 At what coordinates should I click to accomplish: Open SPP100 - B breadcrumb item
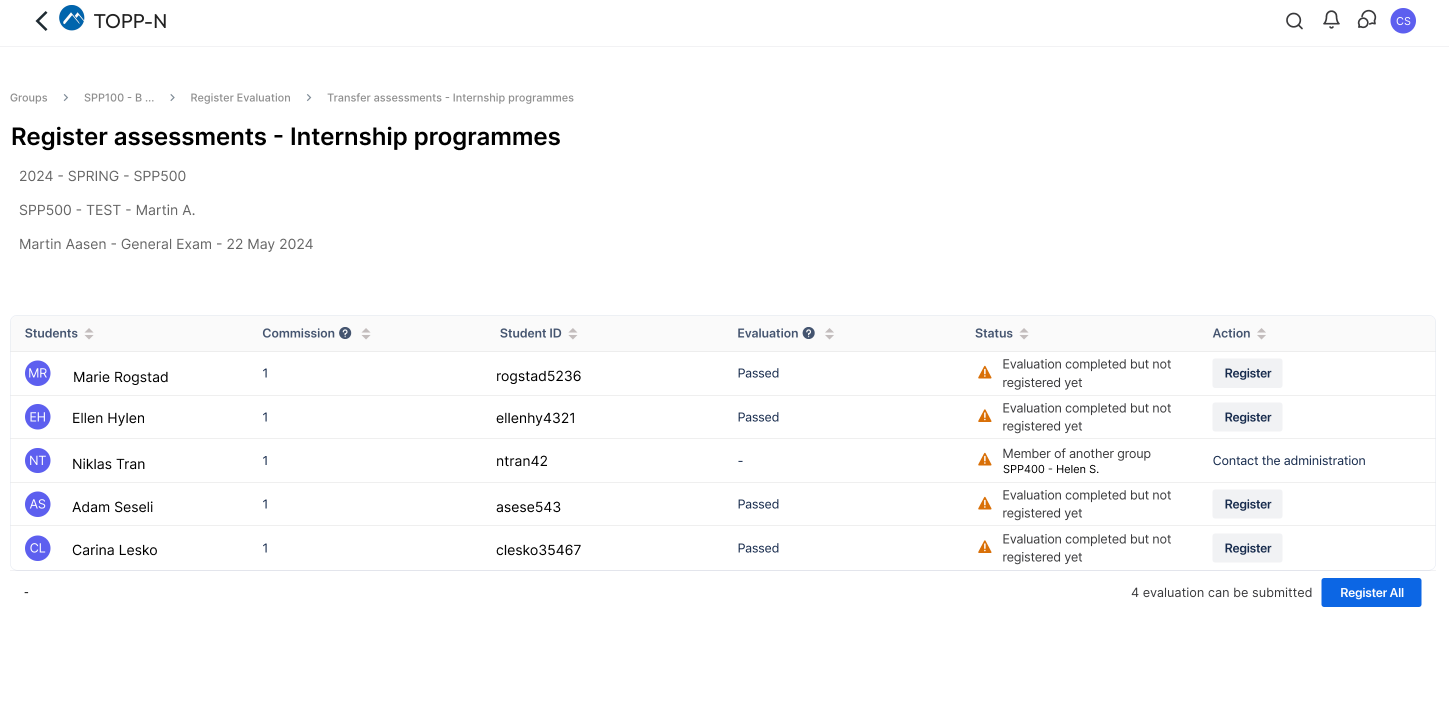119,98
